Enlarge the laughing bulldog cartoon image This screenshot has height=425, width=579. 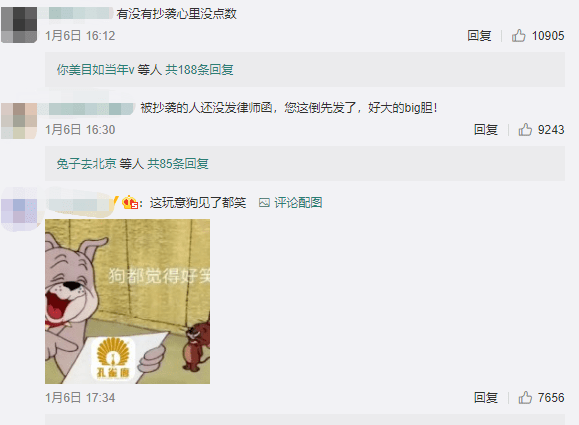[127, 301]
